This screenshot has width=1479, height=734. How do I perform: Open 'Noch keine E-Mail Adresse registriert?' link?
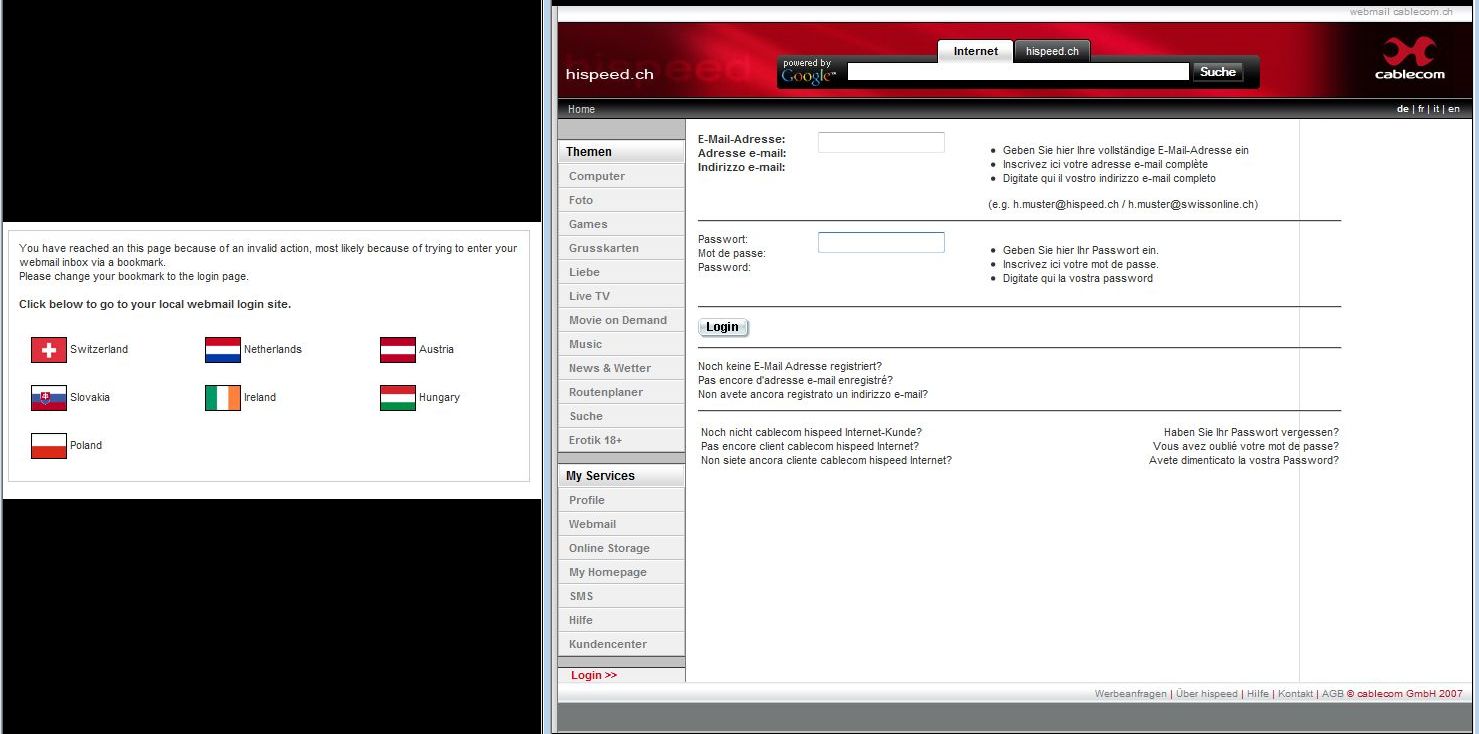(789, 366)
